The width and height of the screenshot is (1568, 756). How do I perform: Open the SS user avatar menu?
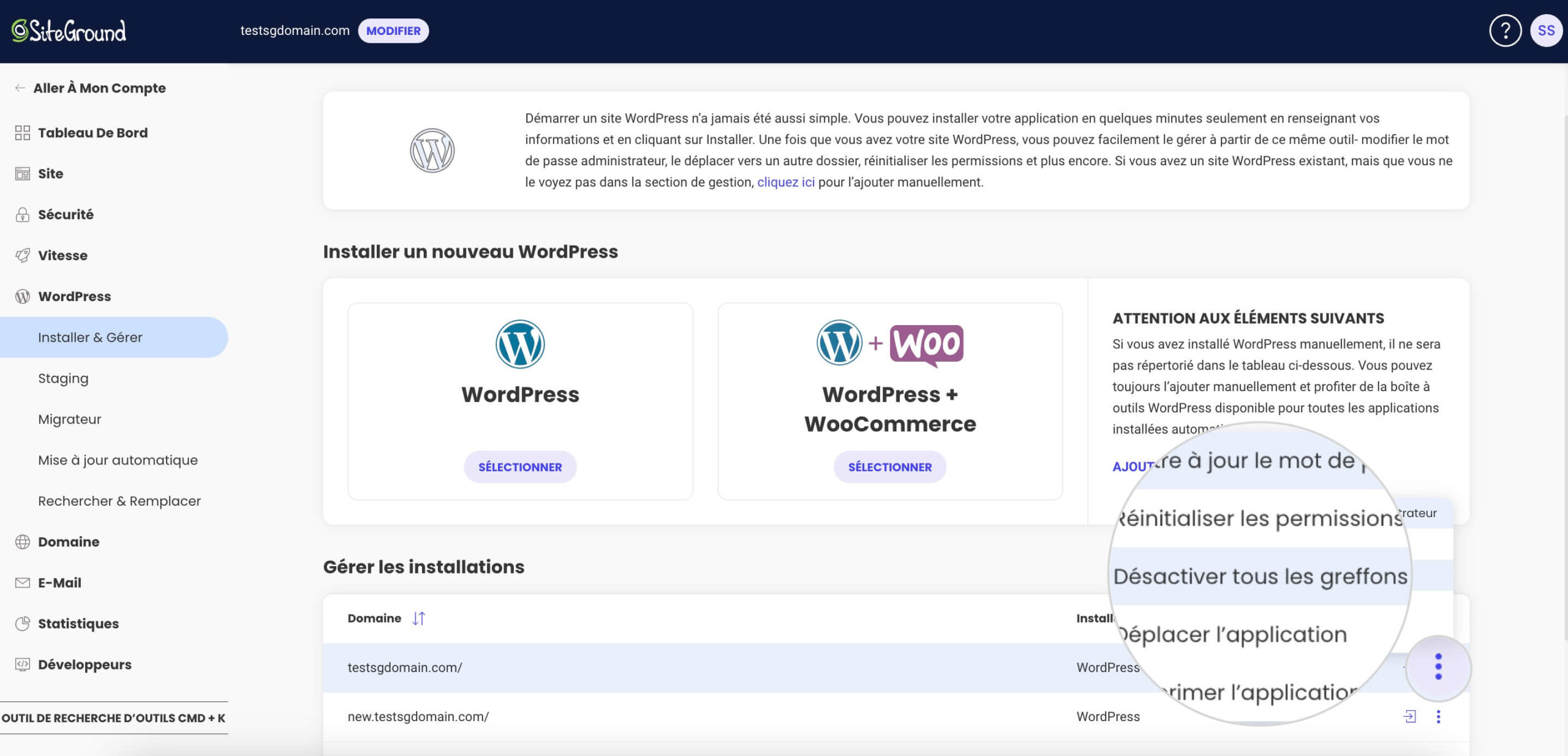click(1546, 31)
